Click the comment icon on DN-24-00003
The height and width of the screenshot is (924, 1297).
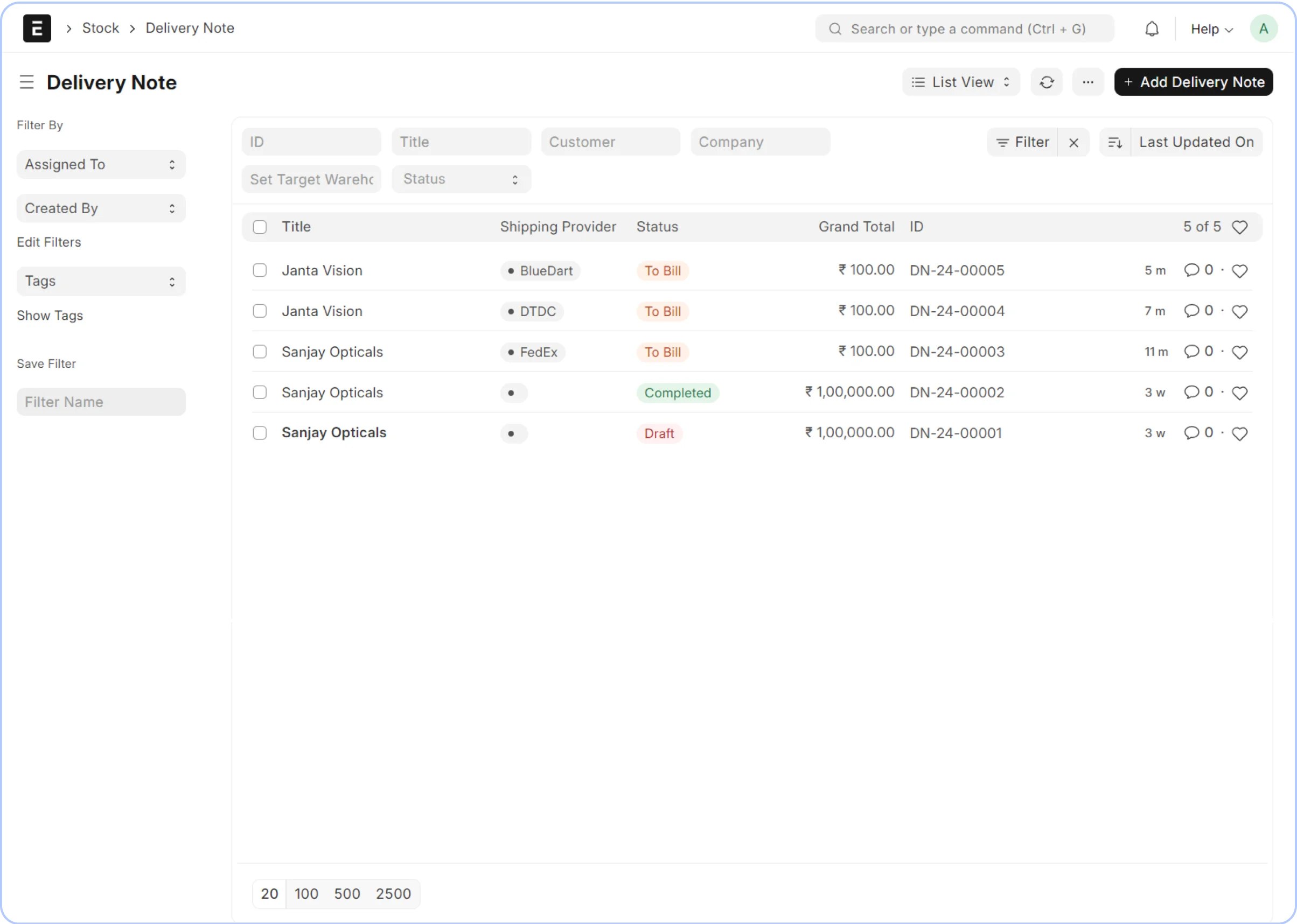[1191, 352]
